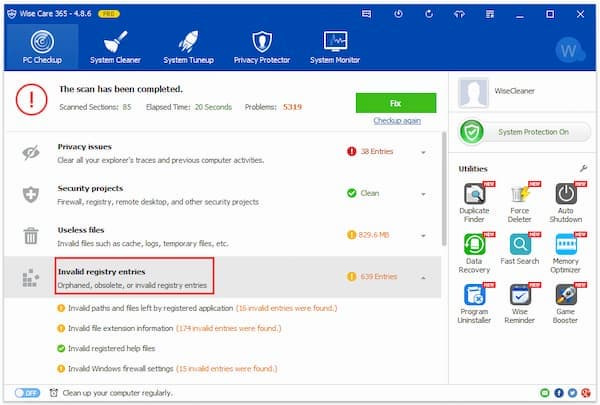Click the green Fix button

click(396, 103)
